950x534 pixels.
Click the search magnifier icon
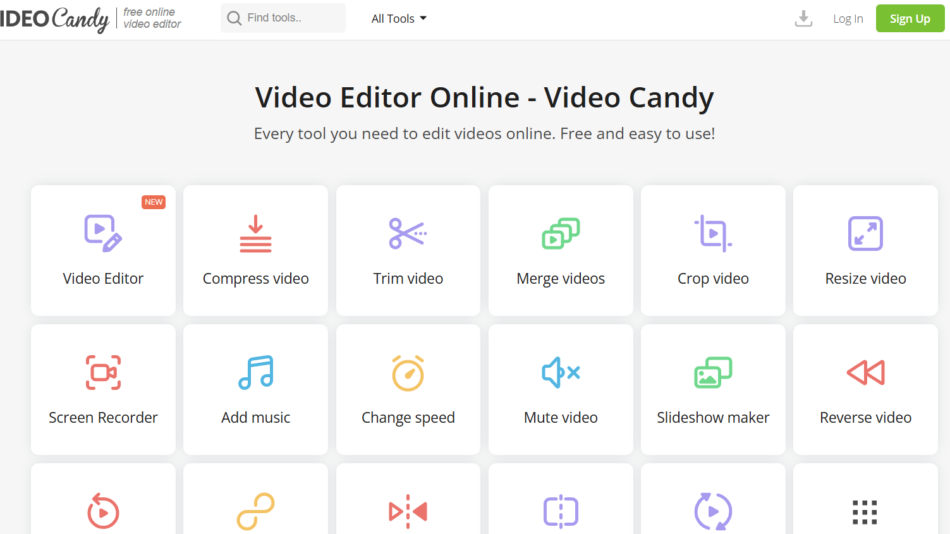(x=234, y=18)
